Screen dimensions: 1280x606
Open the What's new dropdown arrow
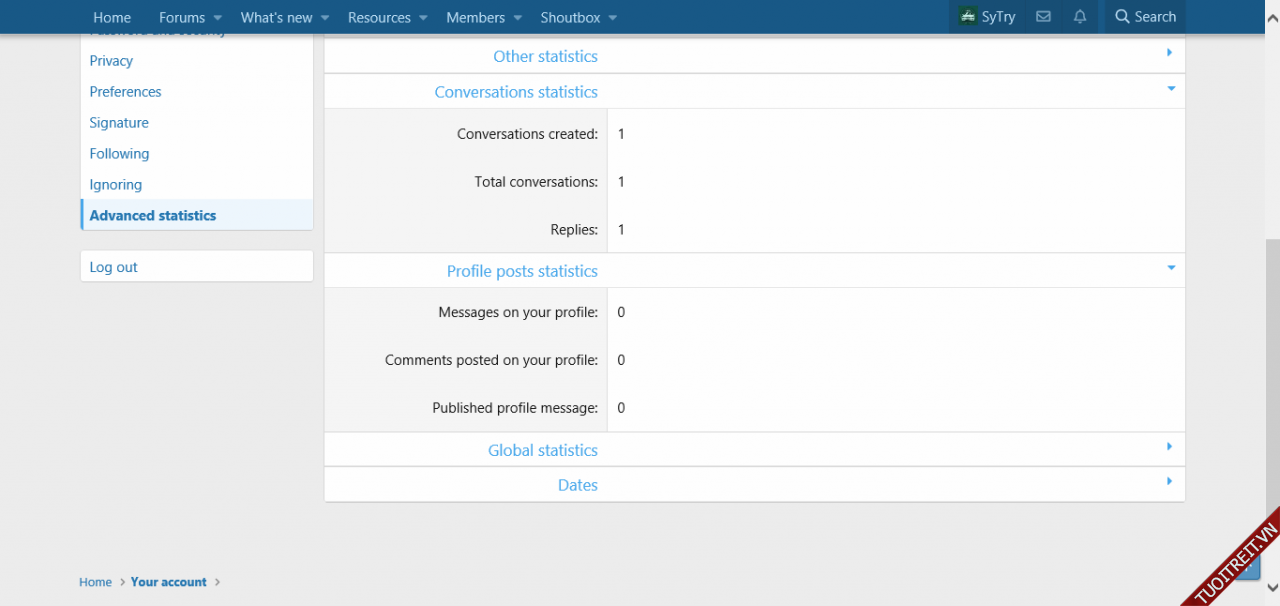(325, 18)
